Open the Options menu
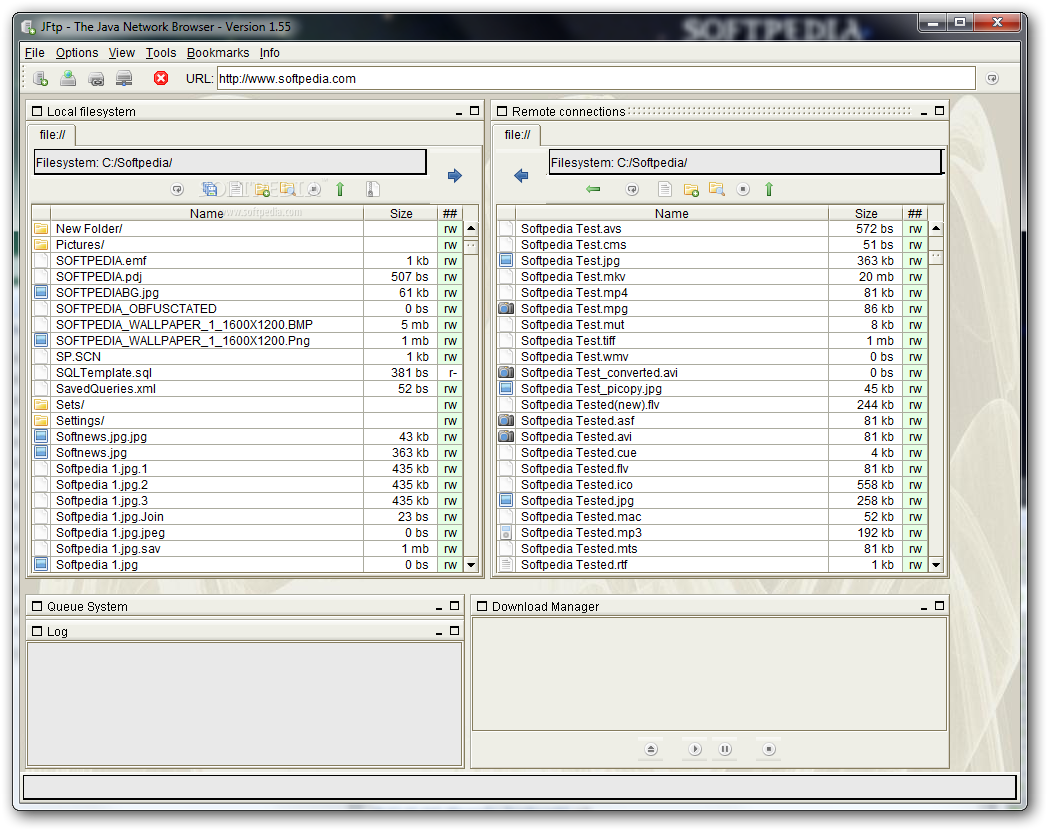Image resolution: width=1048 pixels, height=831 pixels. pyautogui.click(x=77, y=53)
